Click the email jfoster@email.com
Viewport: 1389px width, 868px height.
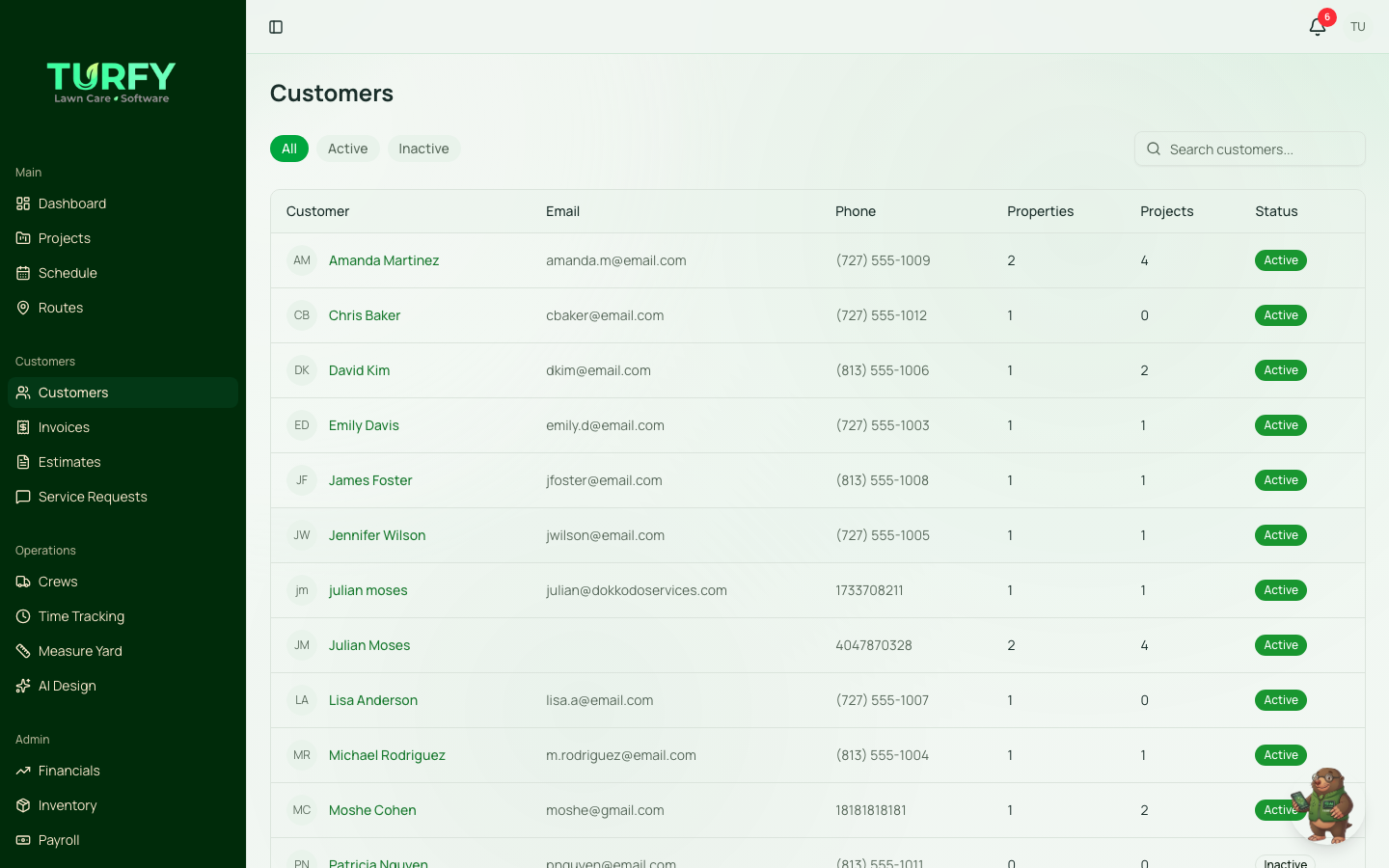pyautogui.click(x=604, y=480)
